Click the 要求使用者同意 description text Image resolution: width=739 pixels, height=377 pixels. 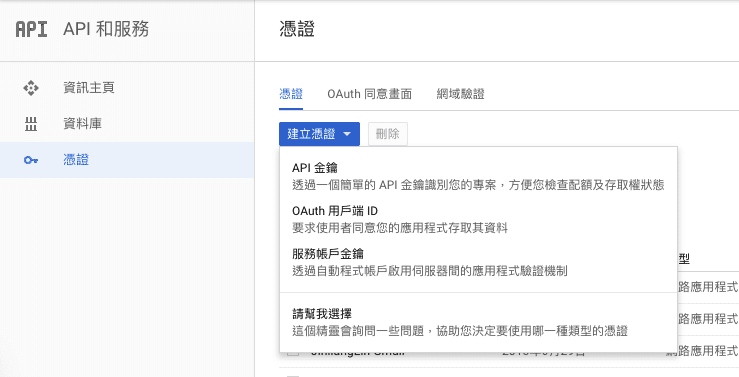pos(400,228)
